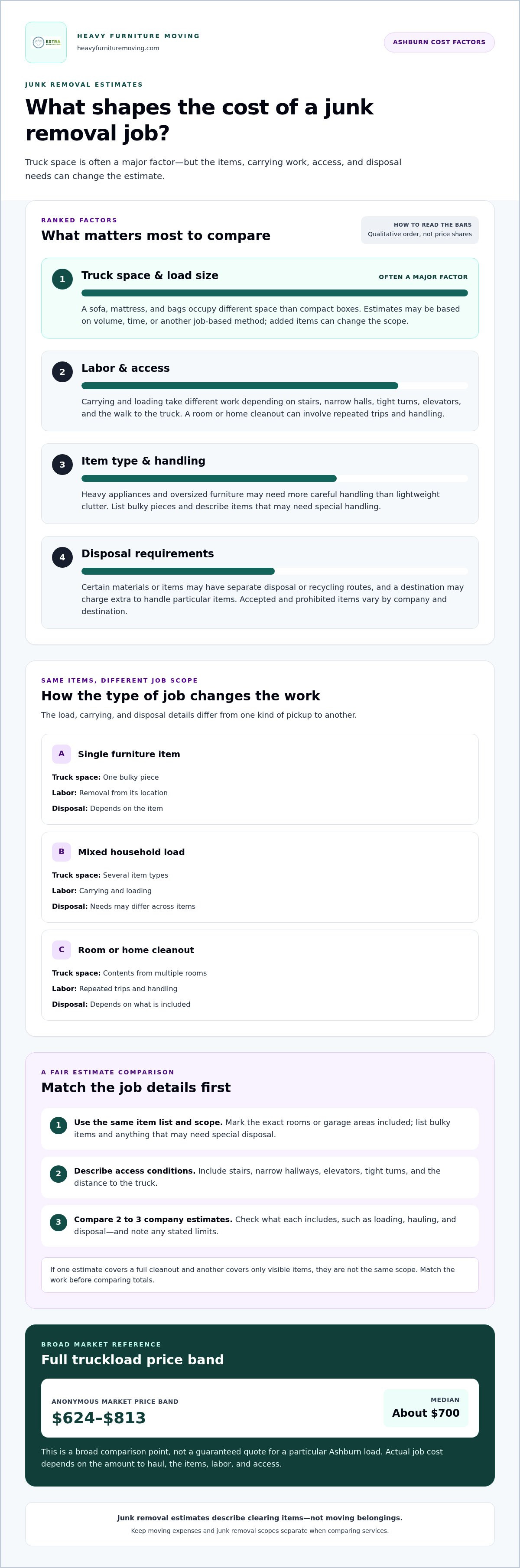Click step 1 Use the same item list
This screenshot has width=520, height=1568.
coord(260,1128)
